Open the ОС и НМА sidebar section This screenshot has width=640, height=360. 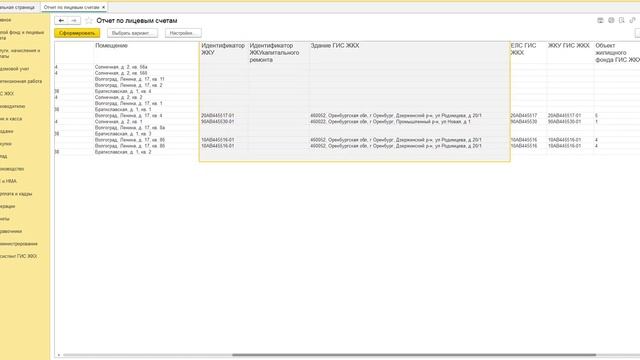(9, 181)
